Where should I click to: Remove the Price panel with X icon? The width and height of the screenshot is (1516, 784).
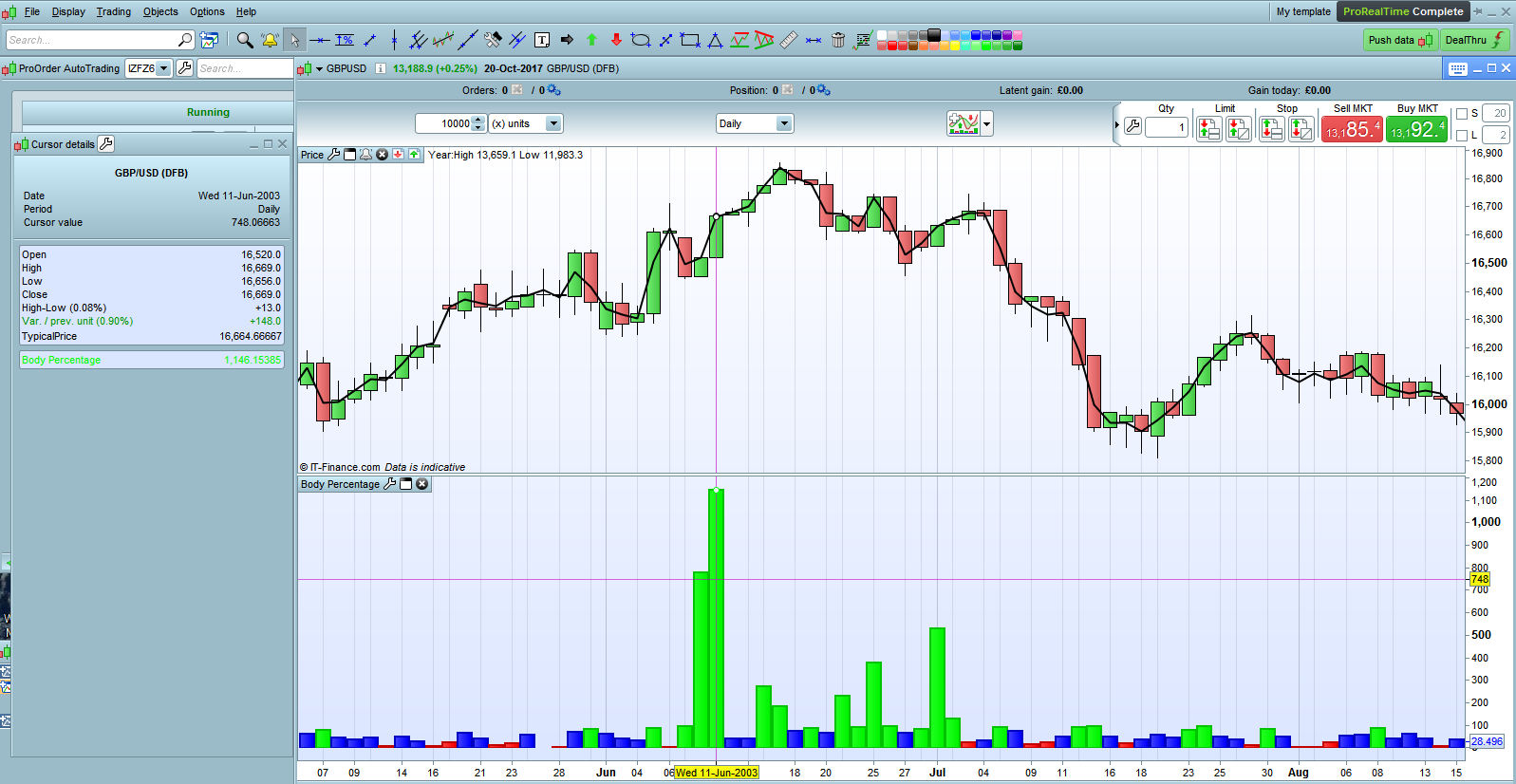coord(382,155)
